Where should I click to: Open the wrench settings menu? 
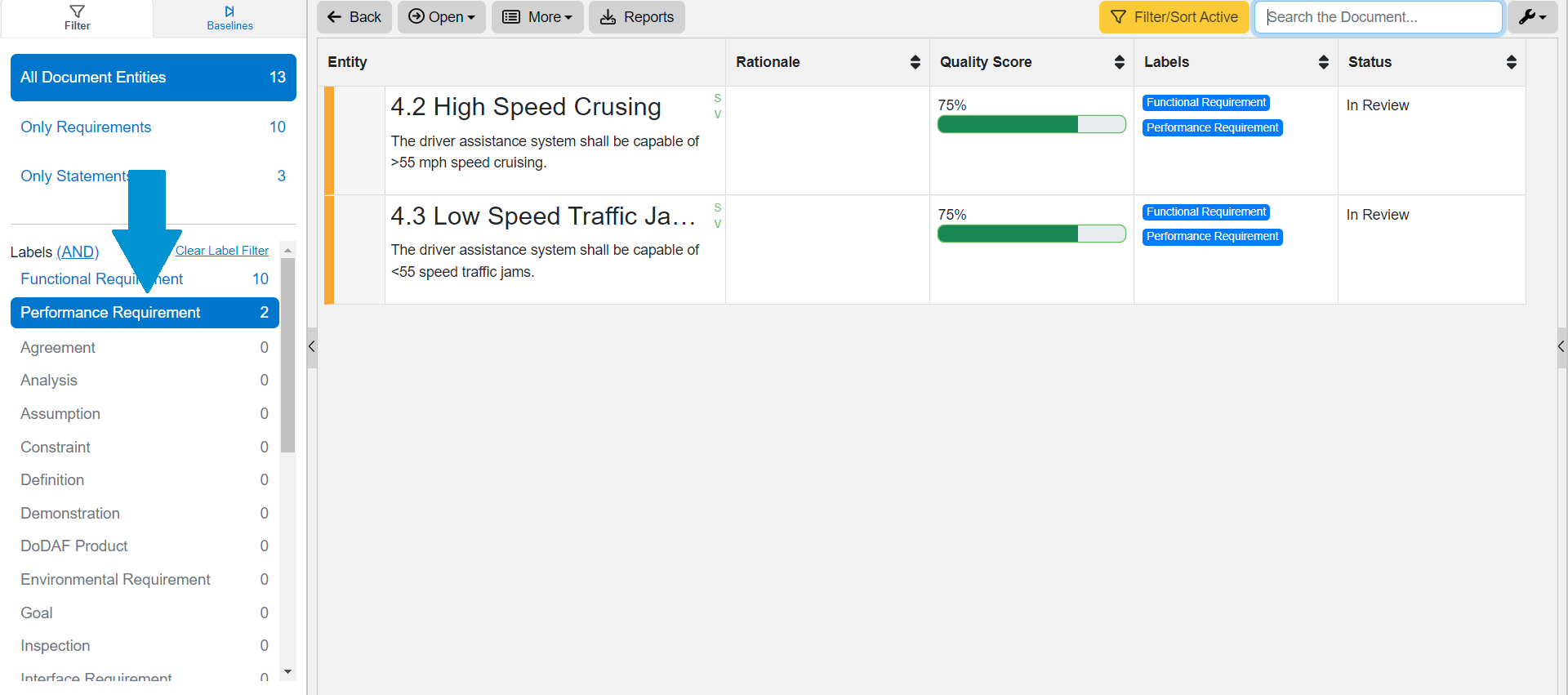pyautogui.click(x=1532, y=17)
